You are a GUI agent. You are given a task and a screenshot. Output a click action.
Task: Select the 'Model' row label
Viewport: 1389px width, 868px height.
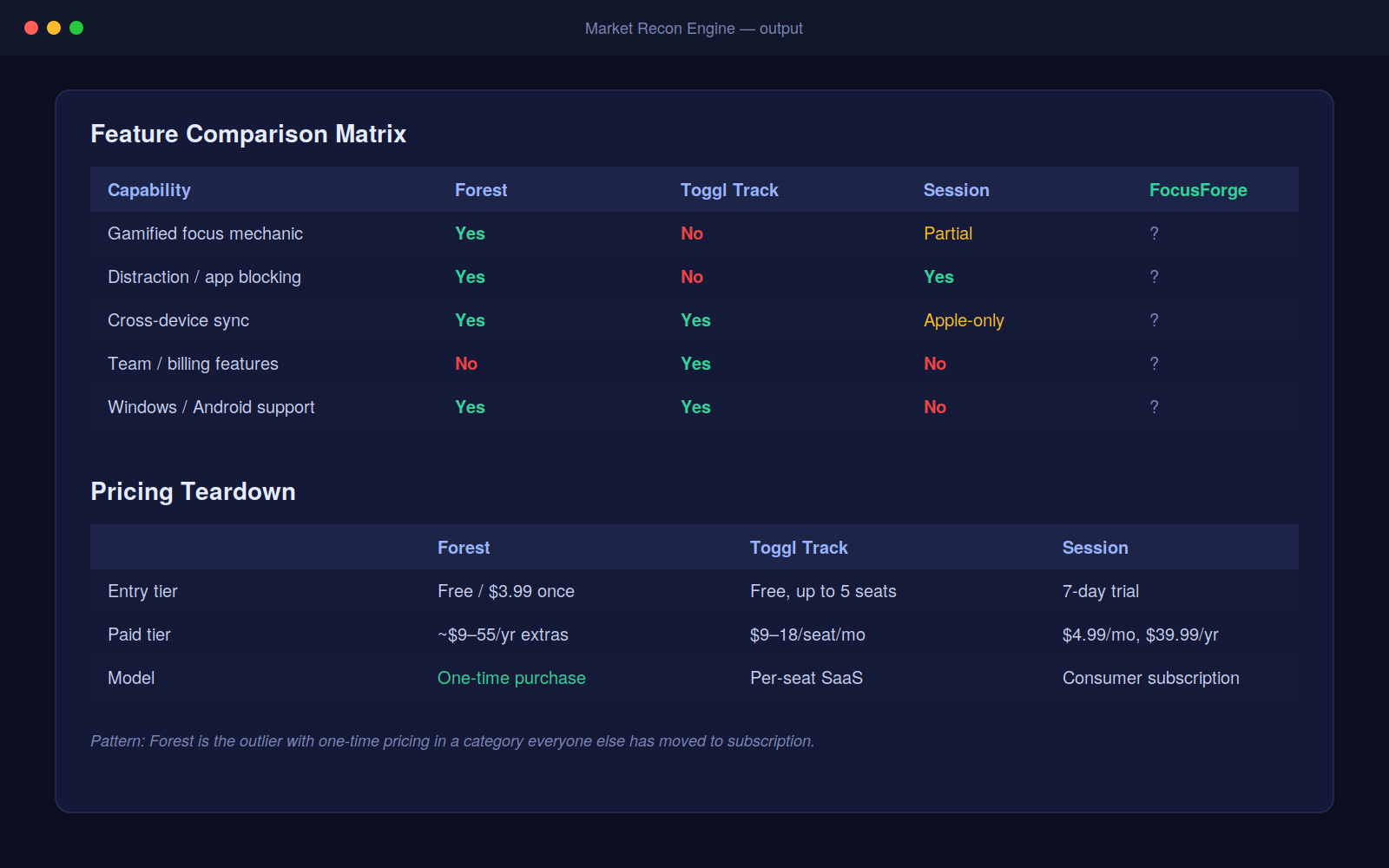point(131,678)
